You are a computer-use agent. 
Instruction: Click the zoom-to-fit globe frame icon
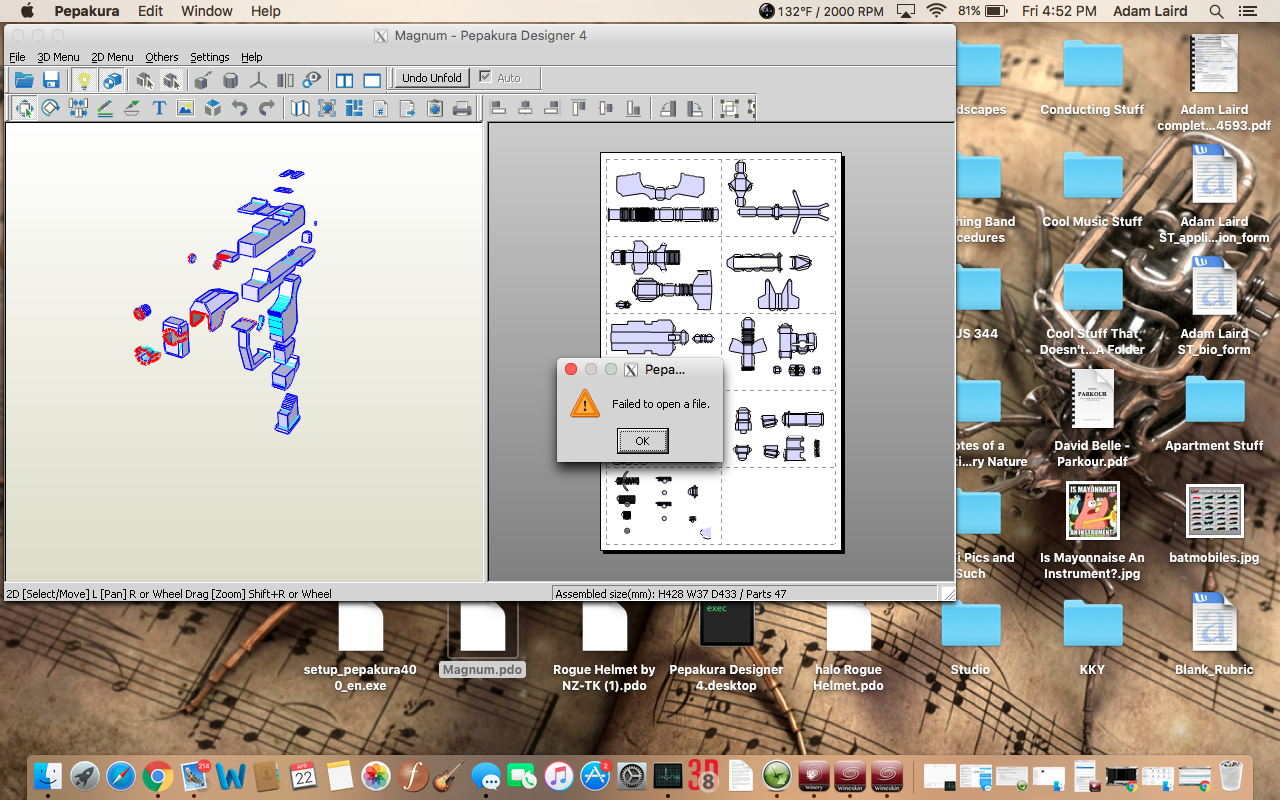coord(327,108)
